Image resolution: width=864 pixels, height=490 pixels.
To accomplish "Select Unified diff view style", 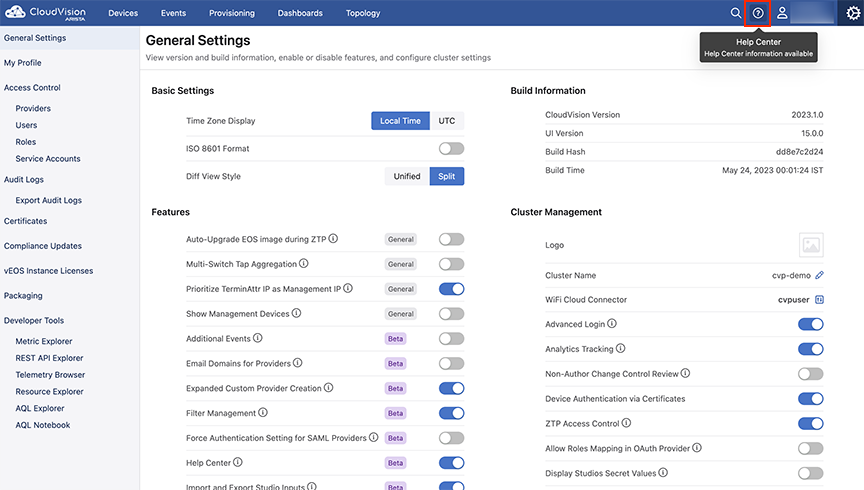I will pos(407,176).
